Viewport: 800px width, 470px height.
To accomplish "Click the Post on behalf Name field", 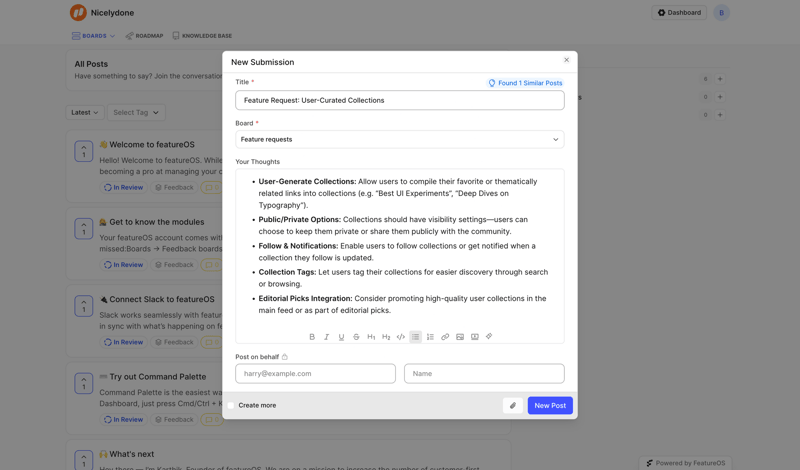I will pyautogui.click(x=484, y=374).
